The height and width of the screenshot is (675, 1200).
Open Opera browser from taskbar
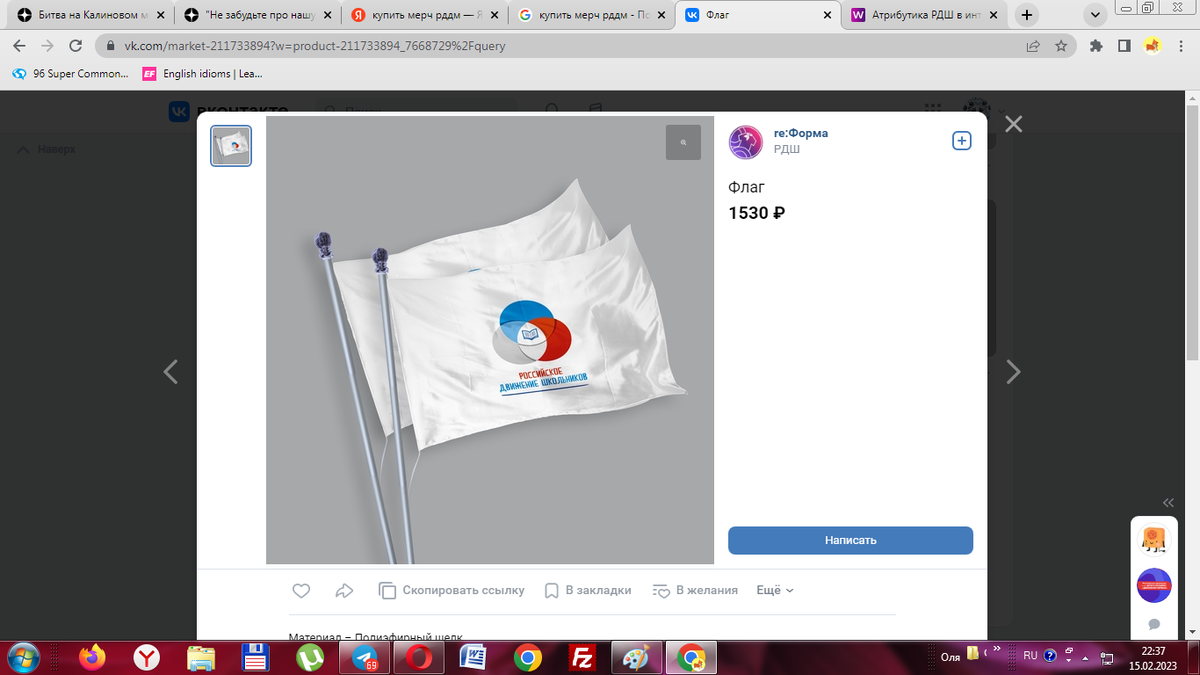tap(418, 657)
